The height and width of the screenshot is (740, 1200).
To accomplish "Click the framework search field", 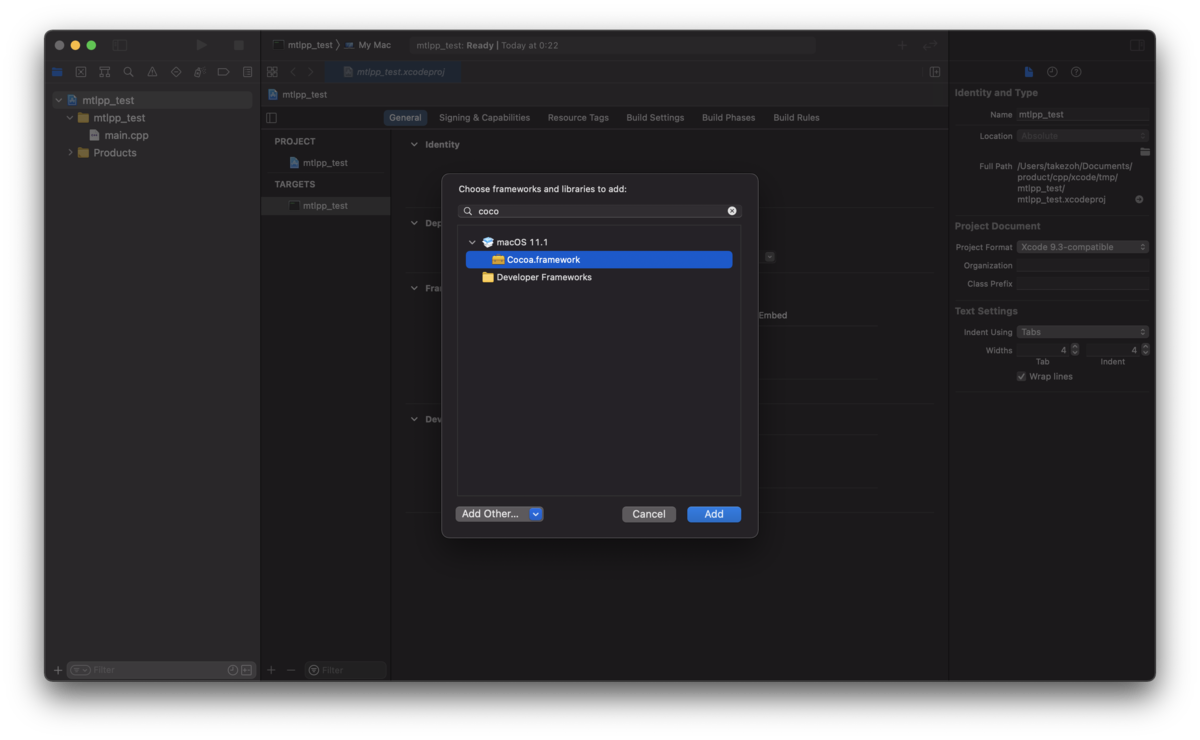I will [600, 211].
